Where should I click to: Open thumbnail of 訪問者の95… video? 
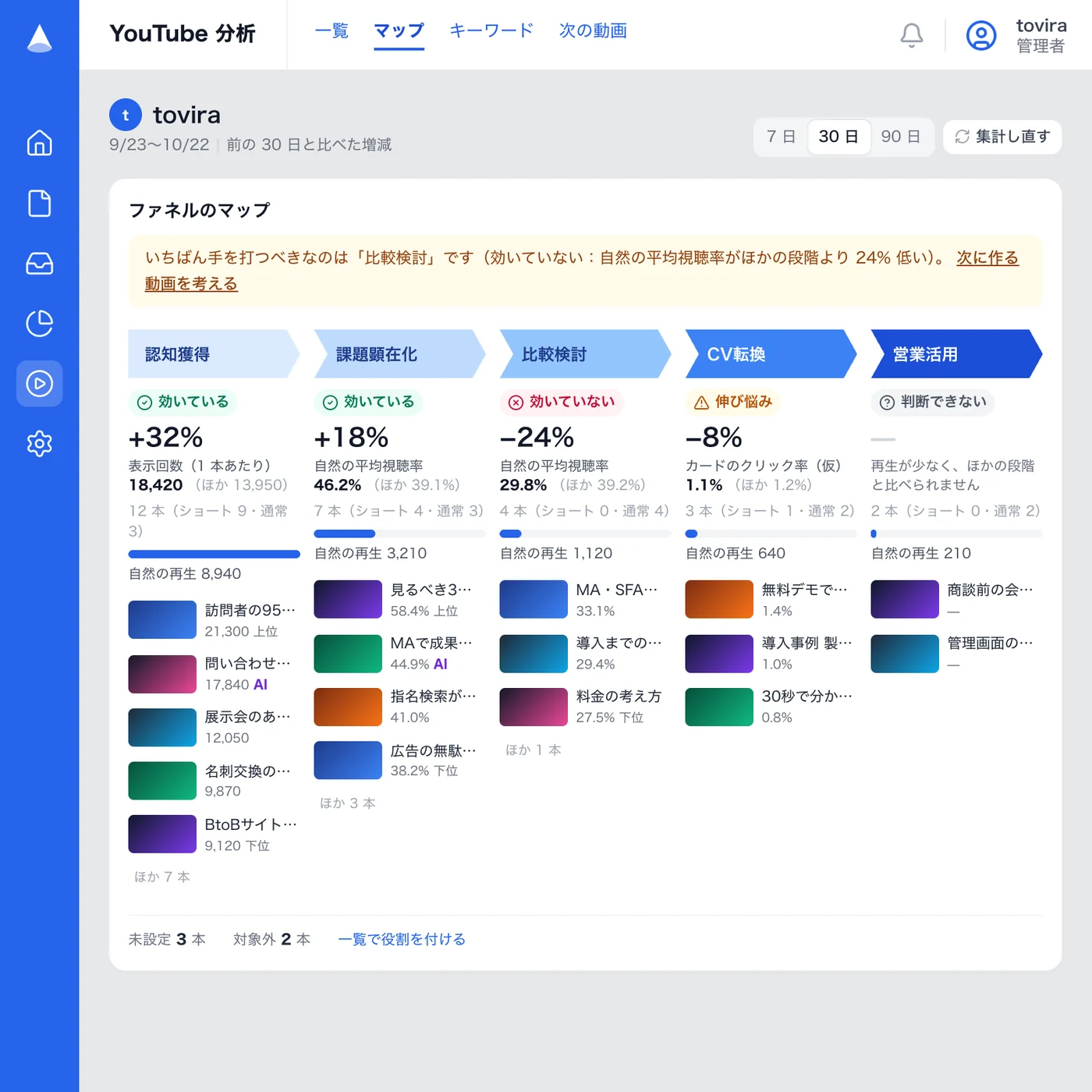(162, 620)
